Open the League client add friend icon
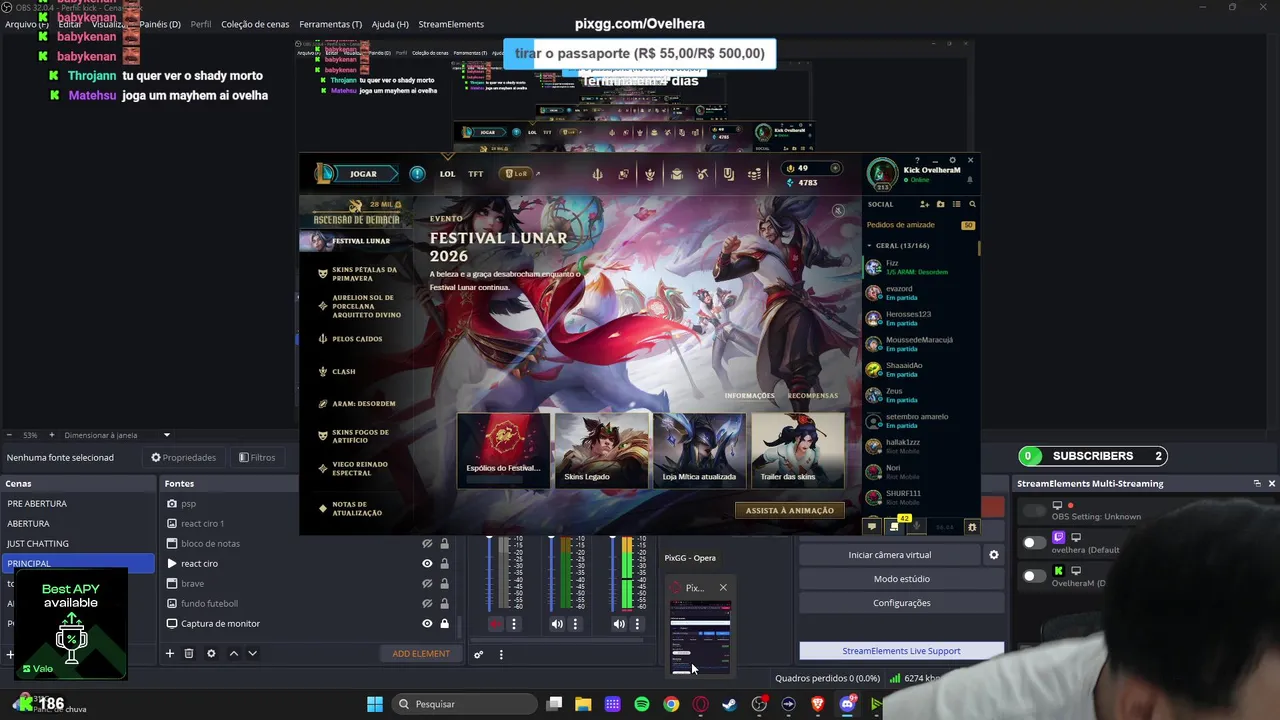Viewport: 1280px width, 720px height. point(924,204)
